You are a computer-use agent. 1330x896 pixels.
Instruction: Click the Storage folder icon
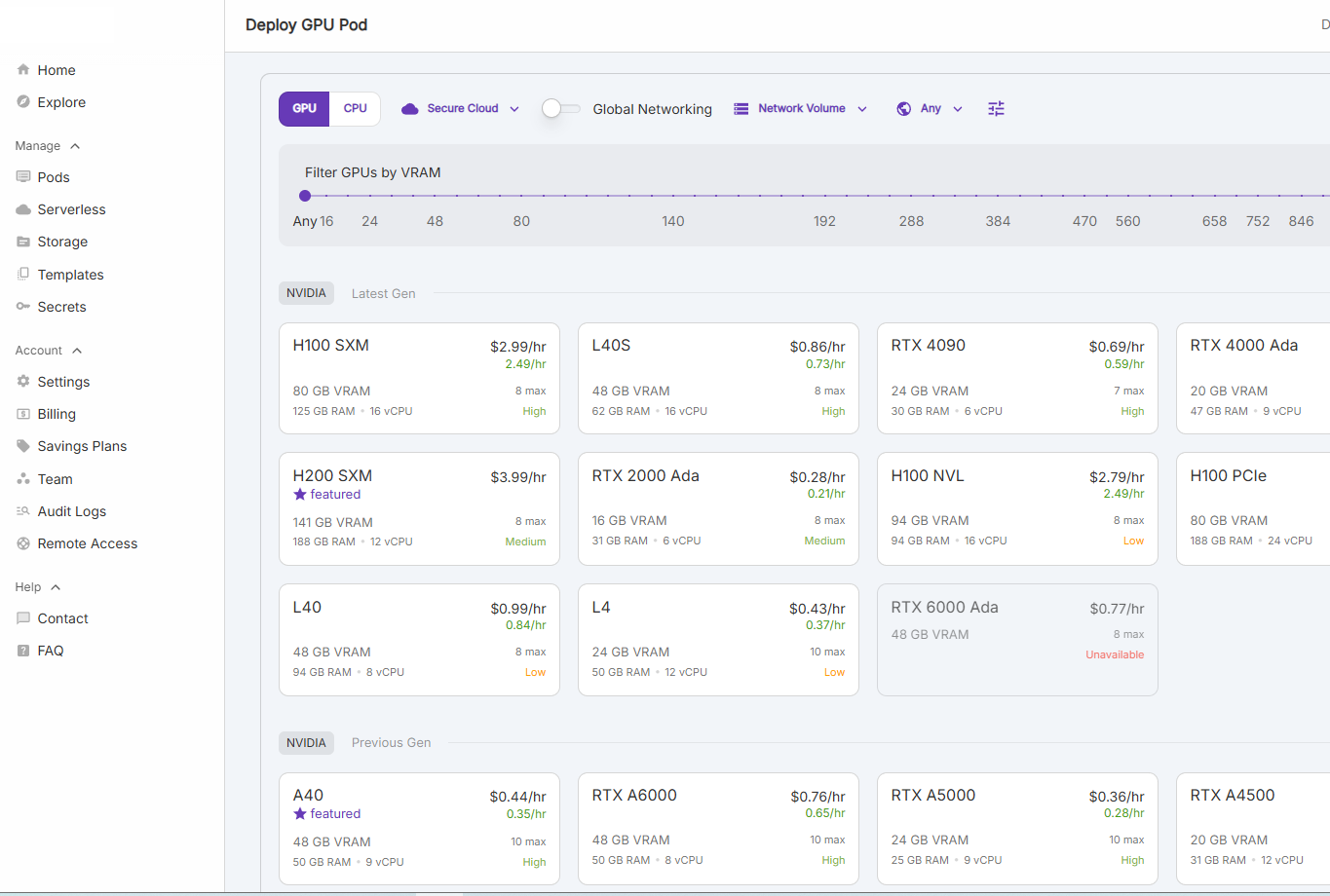[23, 242]
